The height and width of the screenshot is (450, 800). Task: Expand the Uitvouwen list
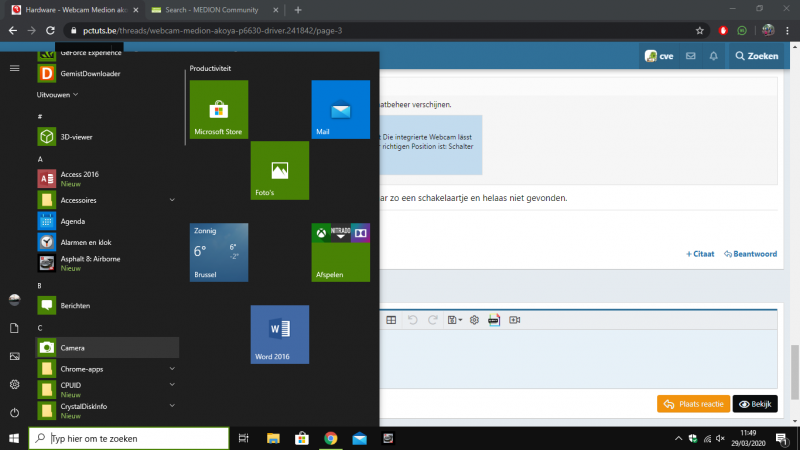coord(57,95)
